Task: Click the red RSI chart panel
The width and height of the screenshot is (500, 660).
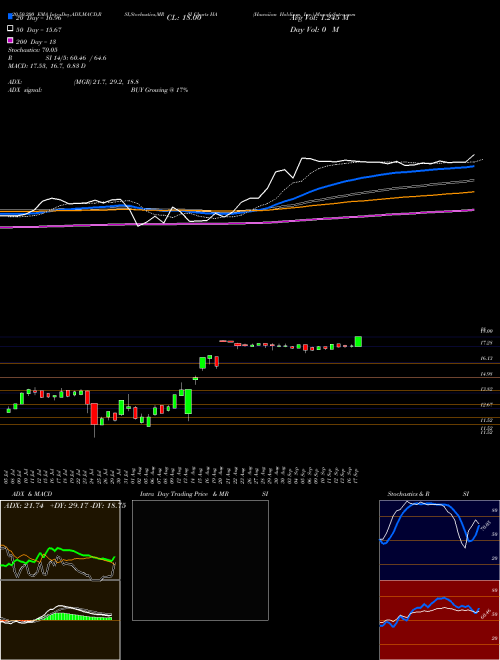Action: 439,620
